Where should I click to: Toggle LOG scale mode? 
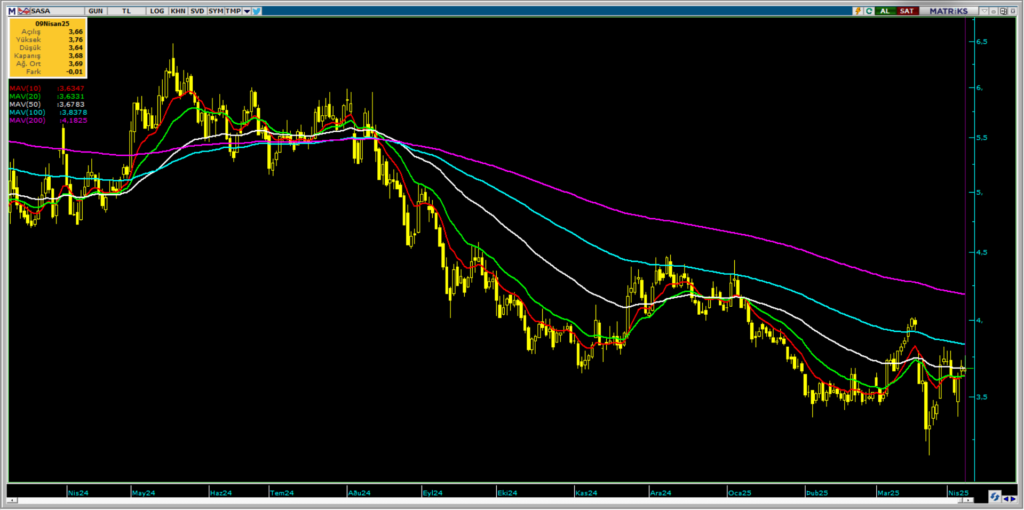click(x=157, y=10)
